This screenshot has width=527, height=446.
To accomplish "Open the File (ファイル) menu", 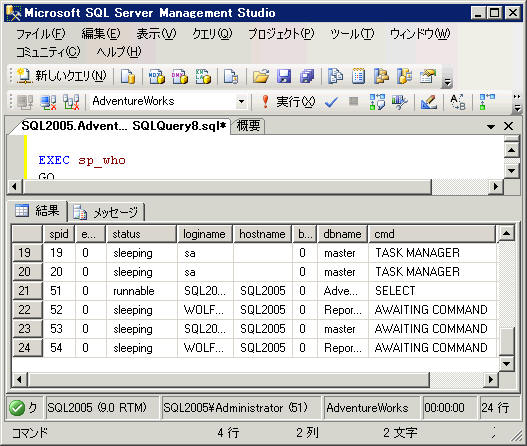I will click(41, 34).
